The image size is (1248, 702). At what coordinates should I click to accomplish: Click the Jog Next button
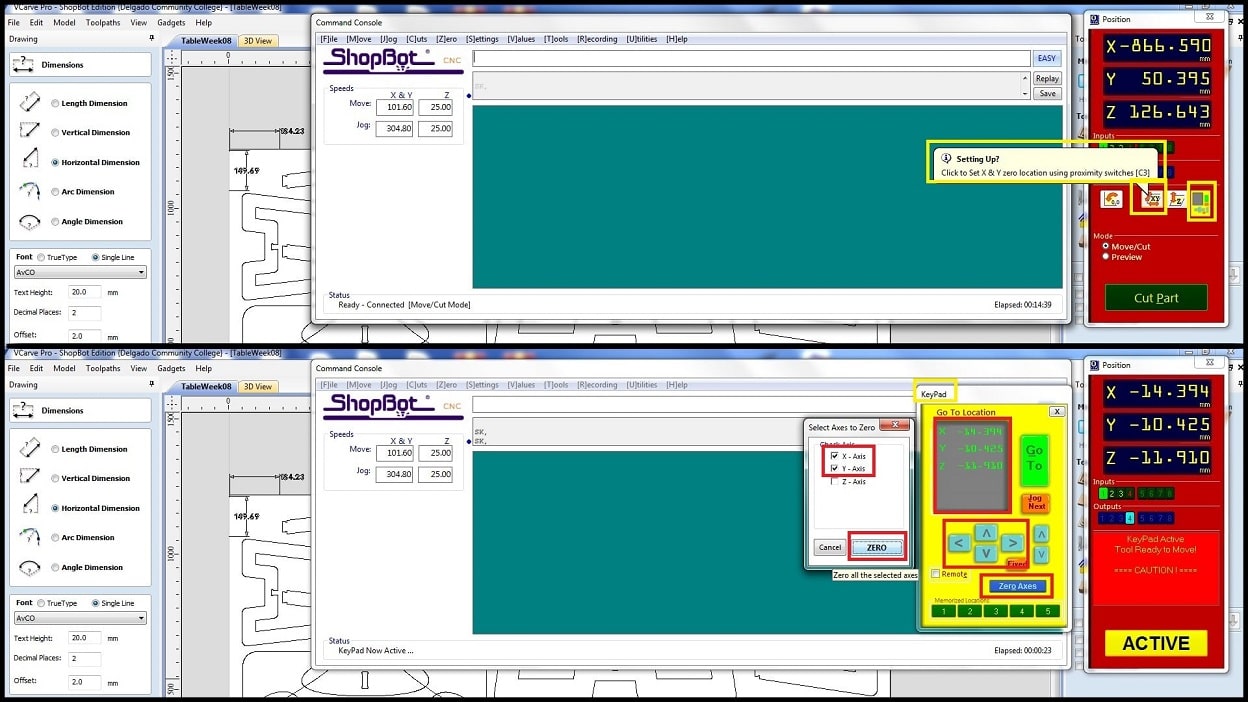(x=1036, y=502)
